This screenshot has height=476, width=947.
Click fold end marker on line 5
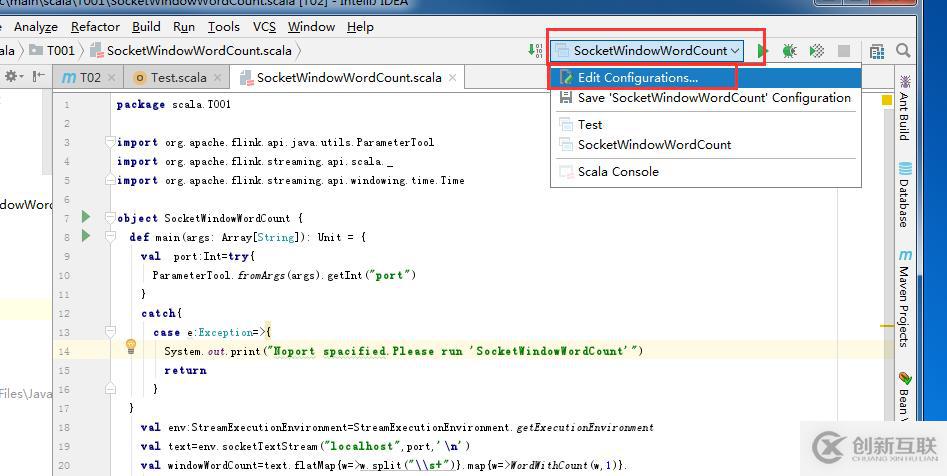tap(110, 180)
